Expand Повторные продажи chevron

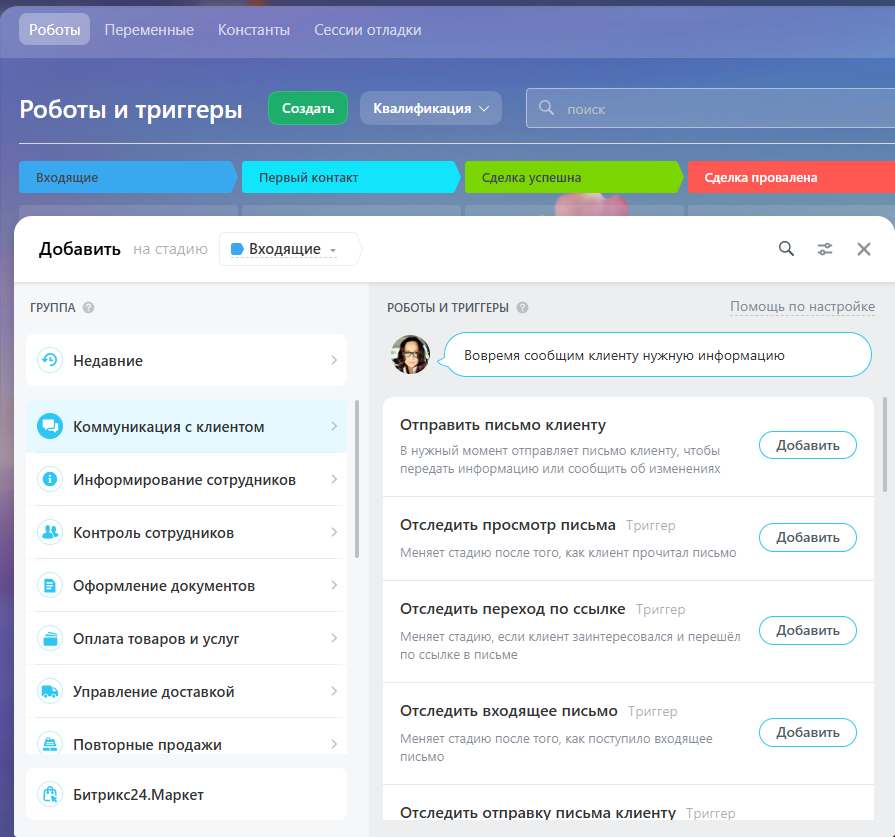point(334,743)
